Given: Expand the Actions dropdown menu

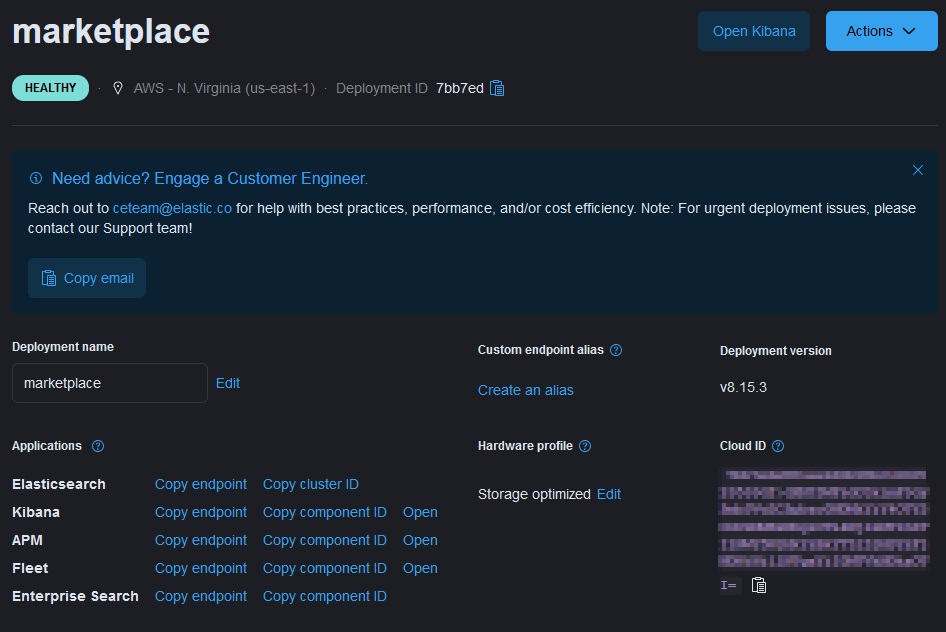Looking at the screenshot, I should pyautogui.click(x=880, y=31).
